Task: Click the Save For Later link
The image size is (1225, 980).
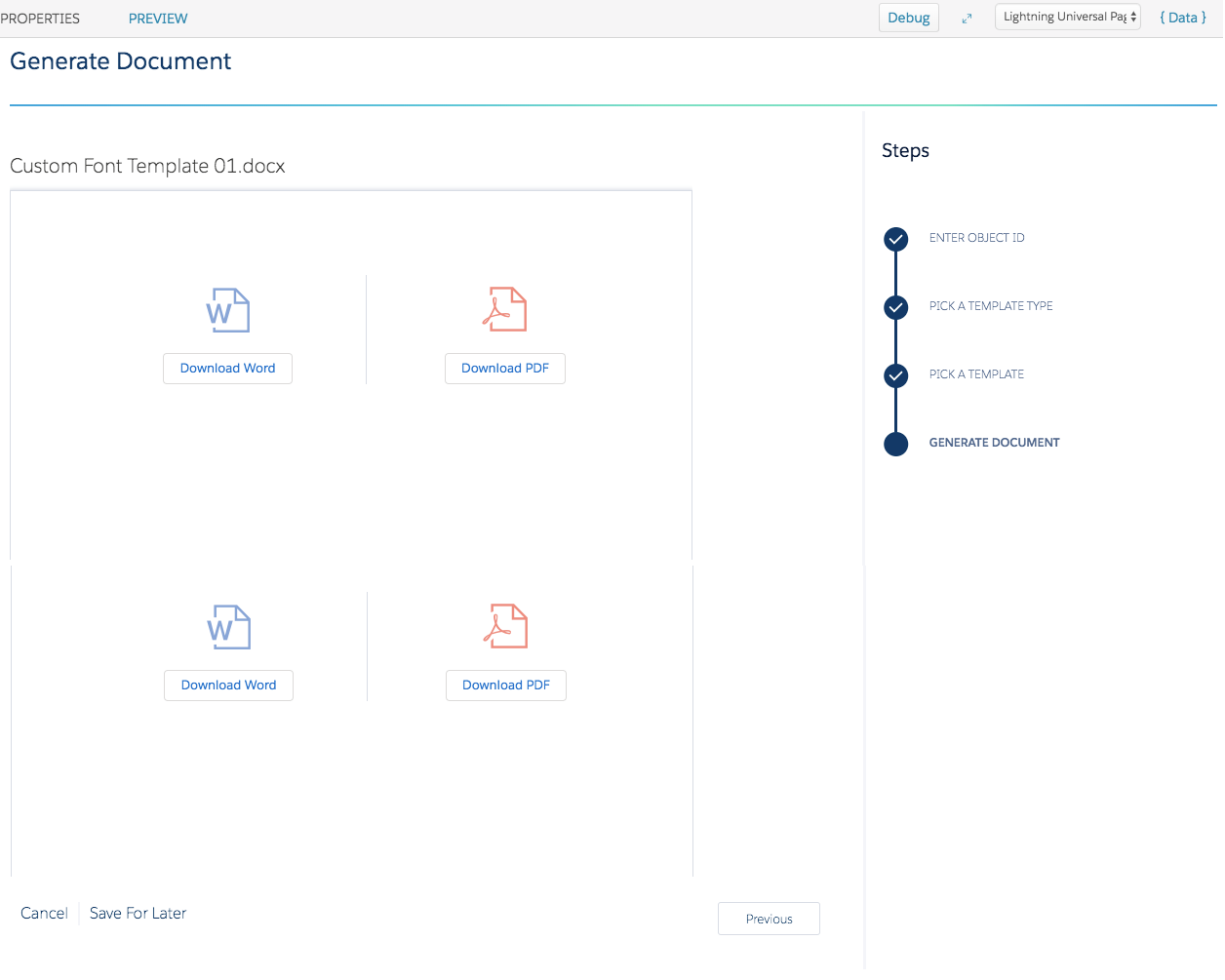Action: pos(138,913)
